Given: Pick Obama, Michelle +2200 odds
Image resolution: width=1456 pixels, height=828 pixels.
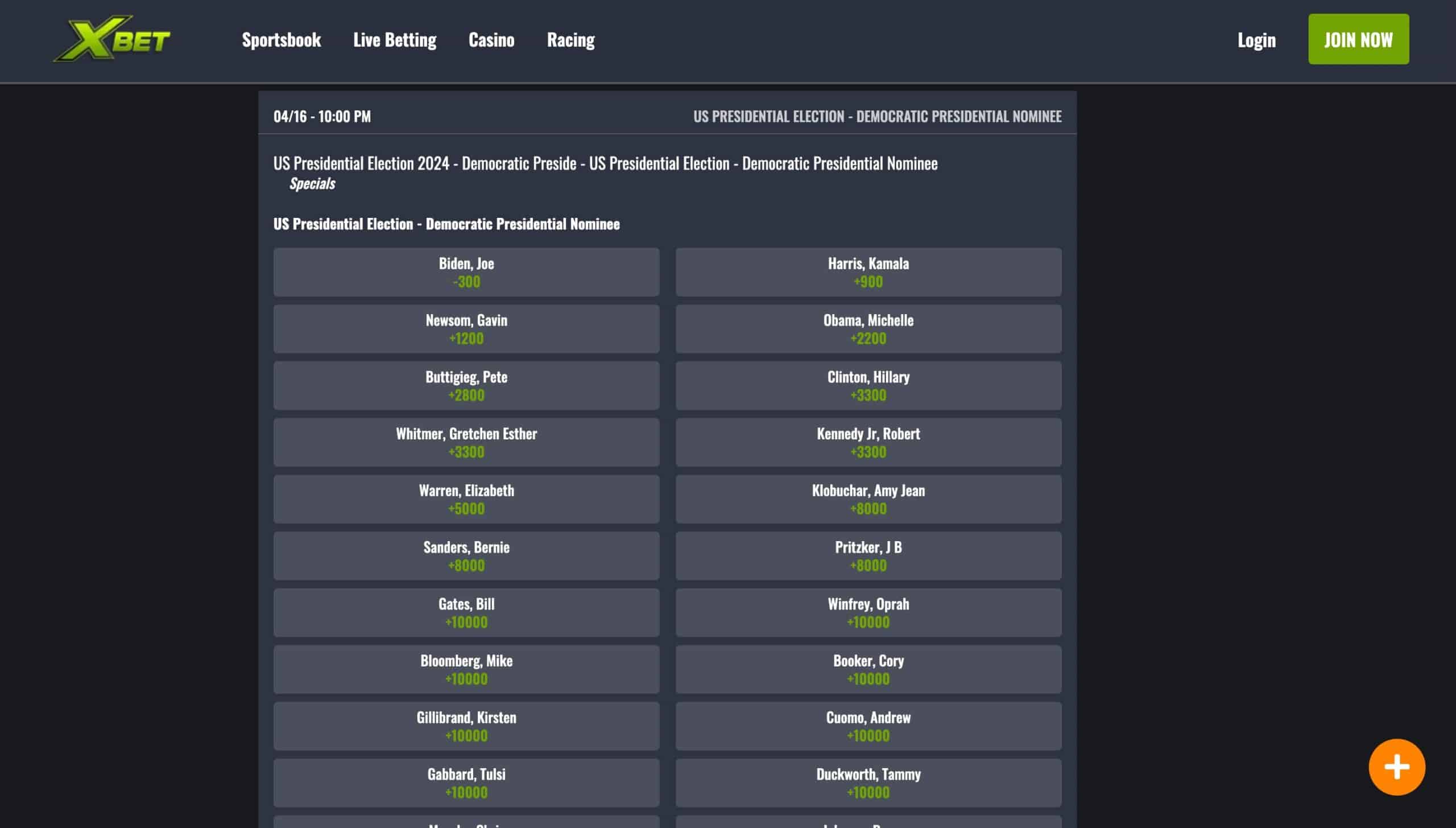Looking at the screenshot, I should pyautogui.click(x=868, y=329).
